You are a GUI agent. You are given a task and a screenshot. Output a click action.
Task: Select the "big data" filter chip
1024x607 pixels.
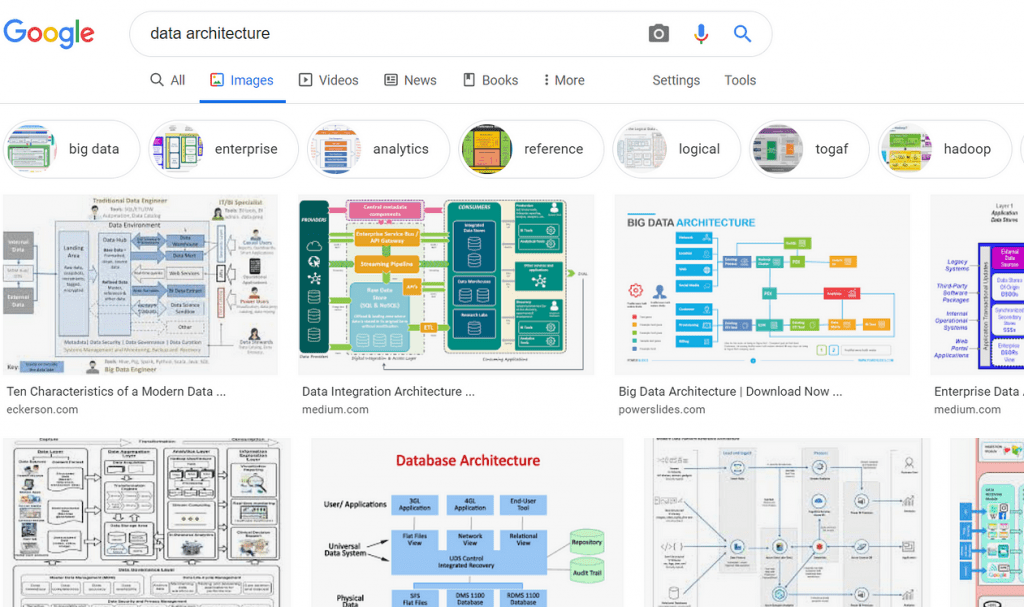coord(71,149)
